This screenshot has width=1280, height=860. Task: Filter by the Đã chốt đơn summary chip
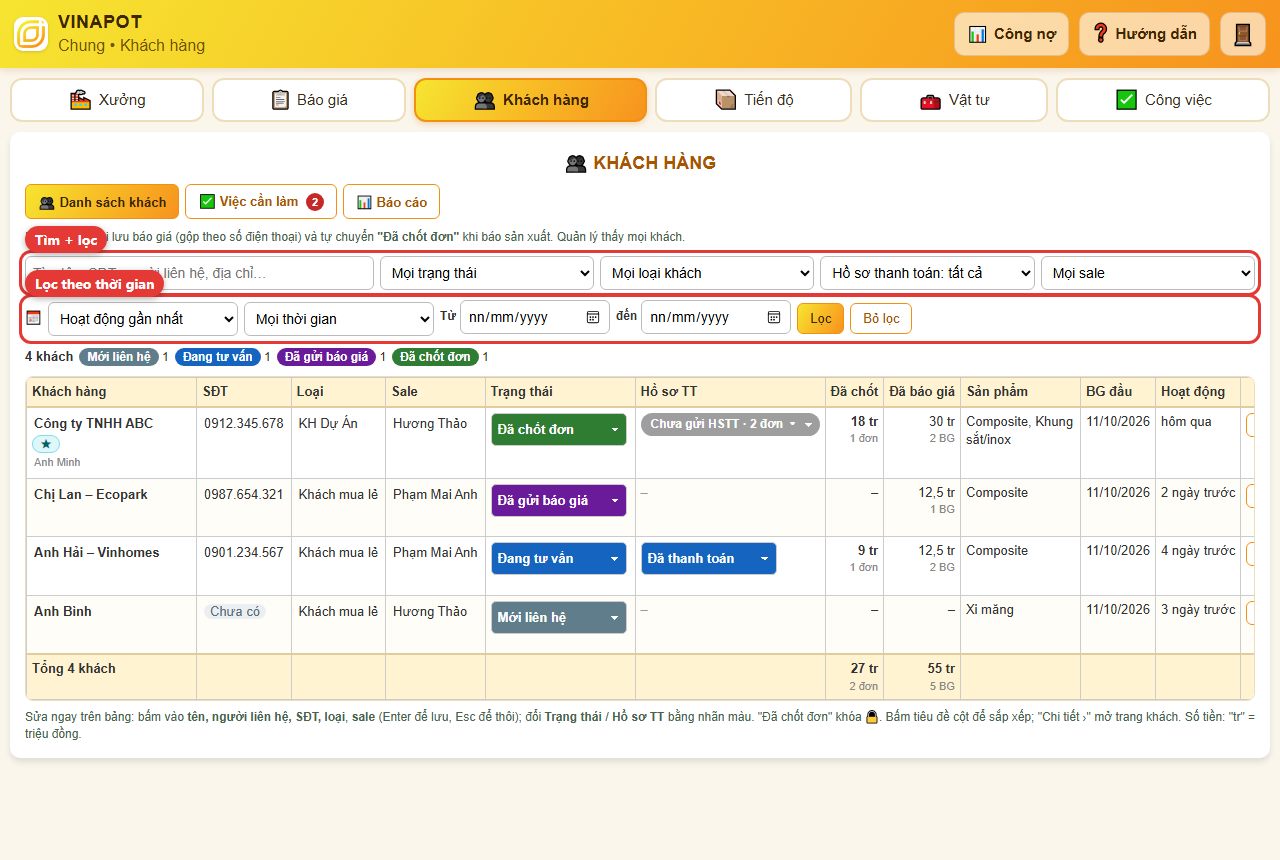[436, 357]
